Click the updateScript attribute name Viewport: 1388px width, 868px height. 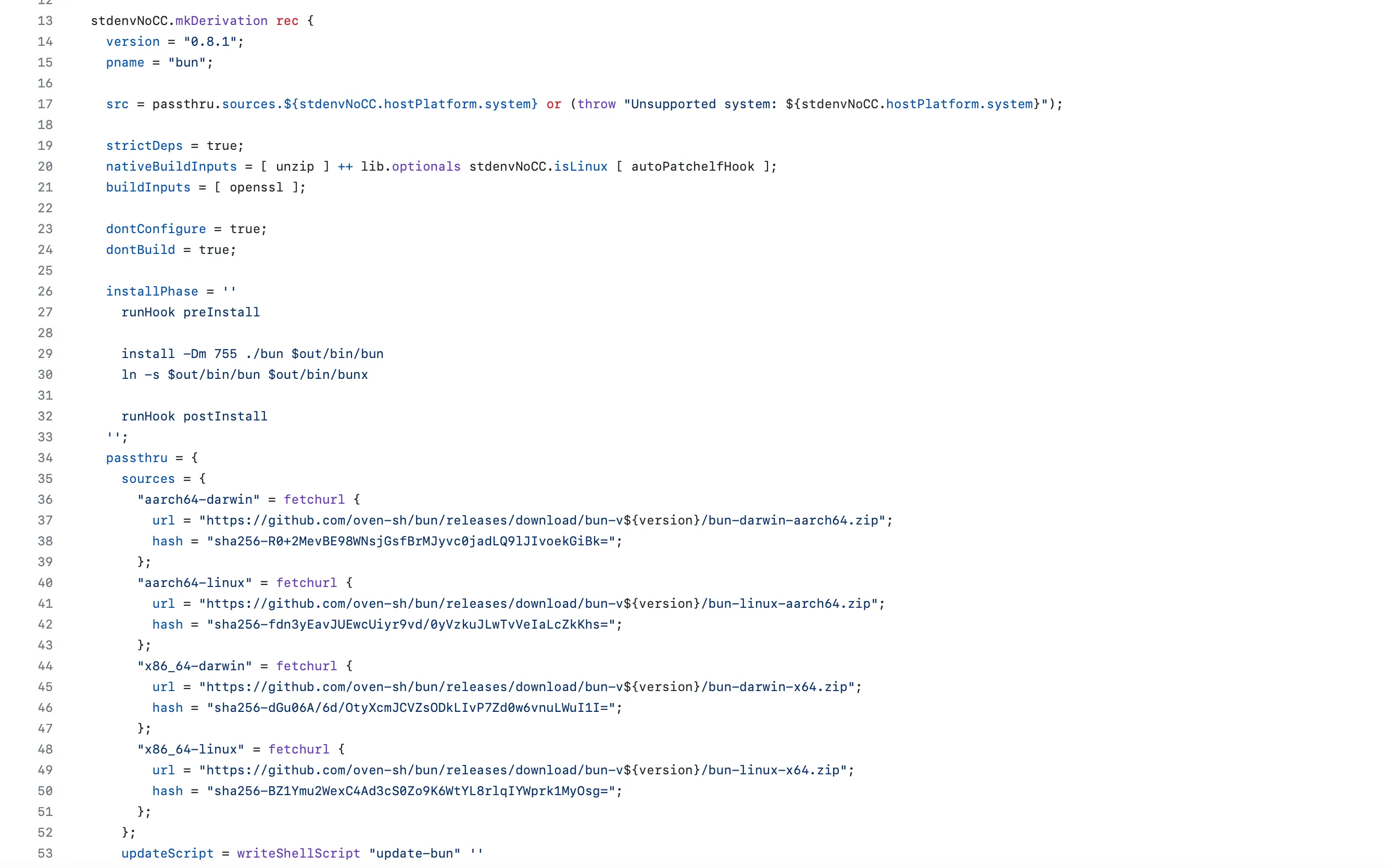(x=167, y=853)
